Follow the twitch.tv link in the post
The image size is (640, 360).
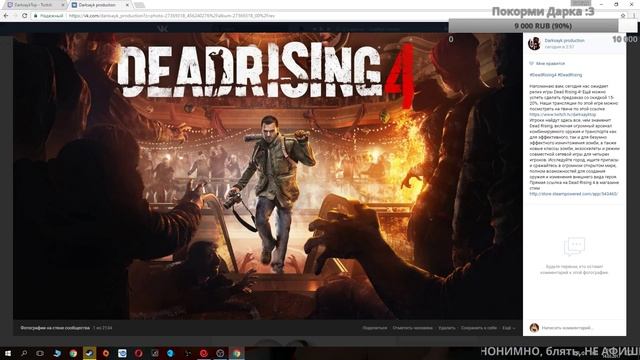click(x=562, y=115)
